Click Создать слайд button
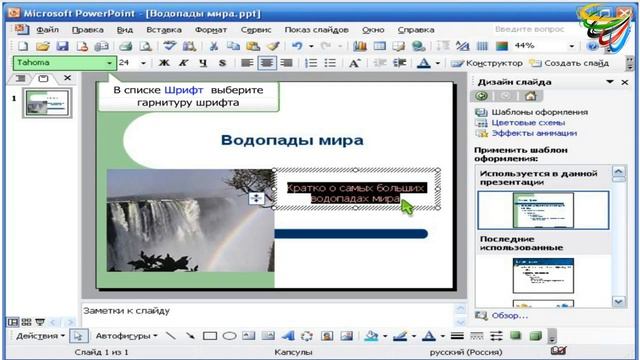 pyautogui.click(x=569, y=63)
